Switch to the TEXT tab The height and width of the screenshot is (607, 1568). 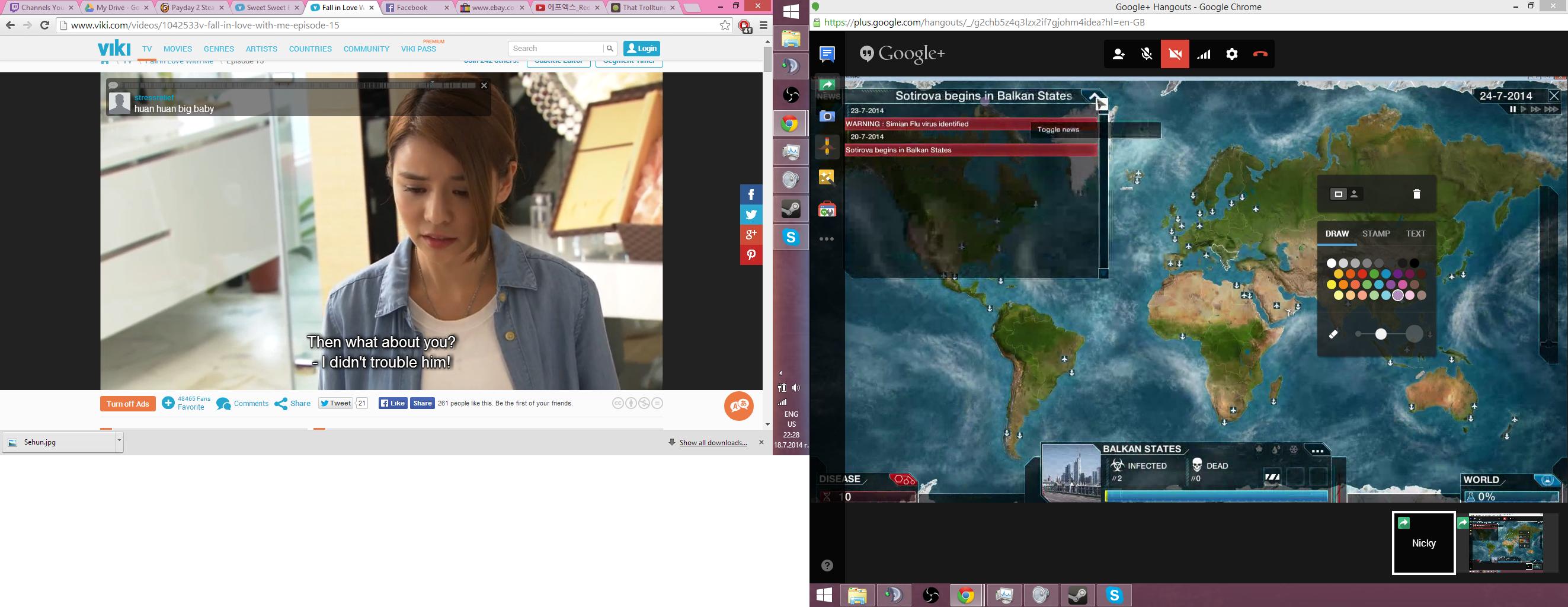point(1416,234)
